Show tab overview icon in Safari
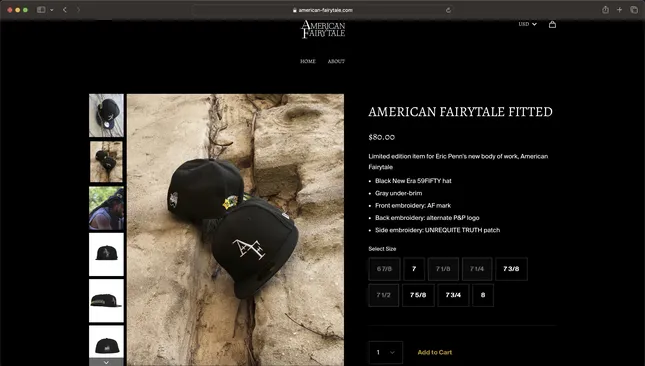645x366 pixels. tap(634, 10)
